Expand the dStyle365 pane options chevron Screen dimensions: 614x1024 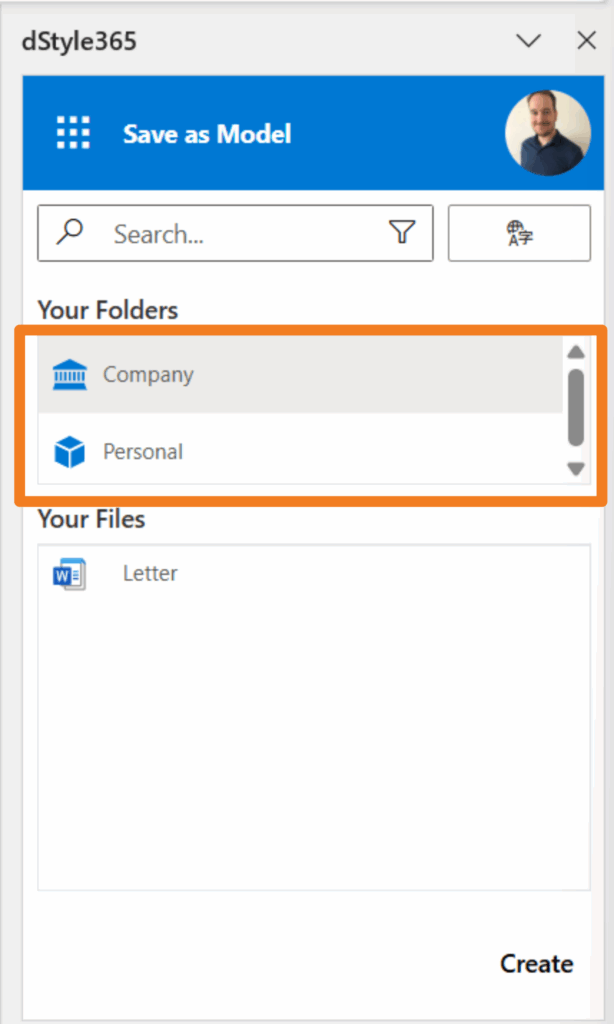528,41
